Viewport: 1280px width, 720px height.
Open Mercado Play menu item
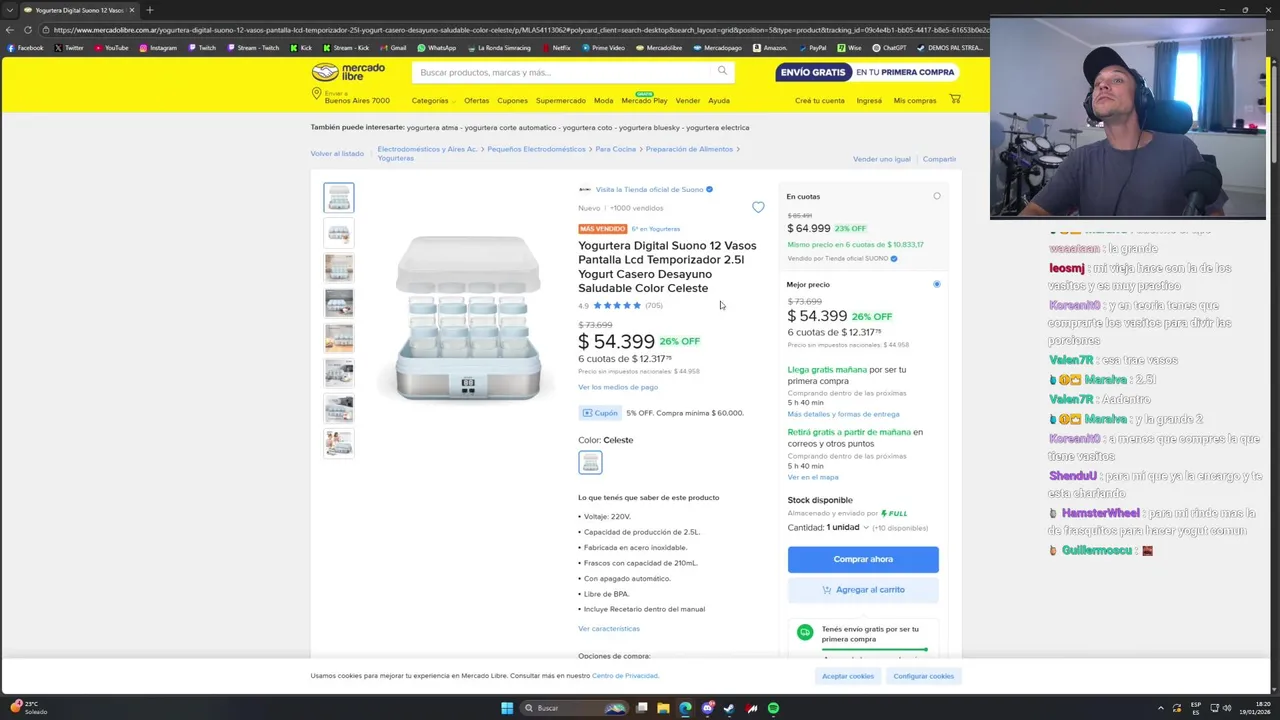pos(644,100)
